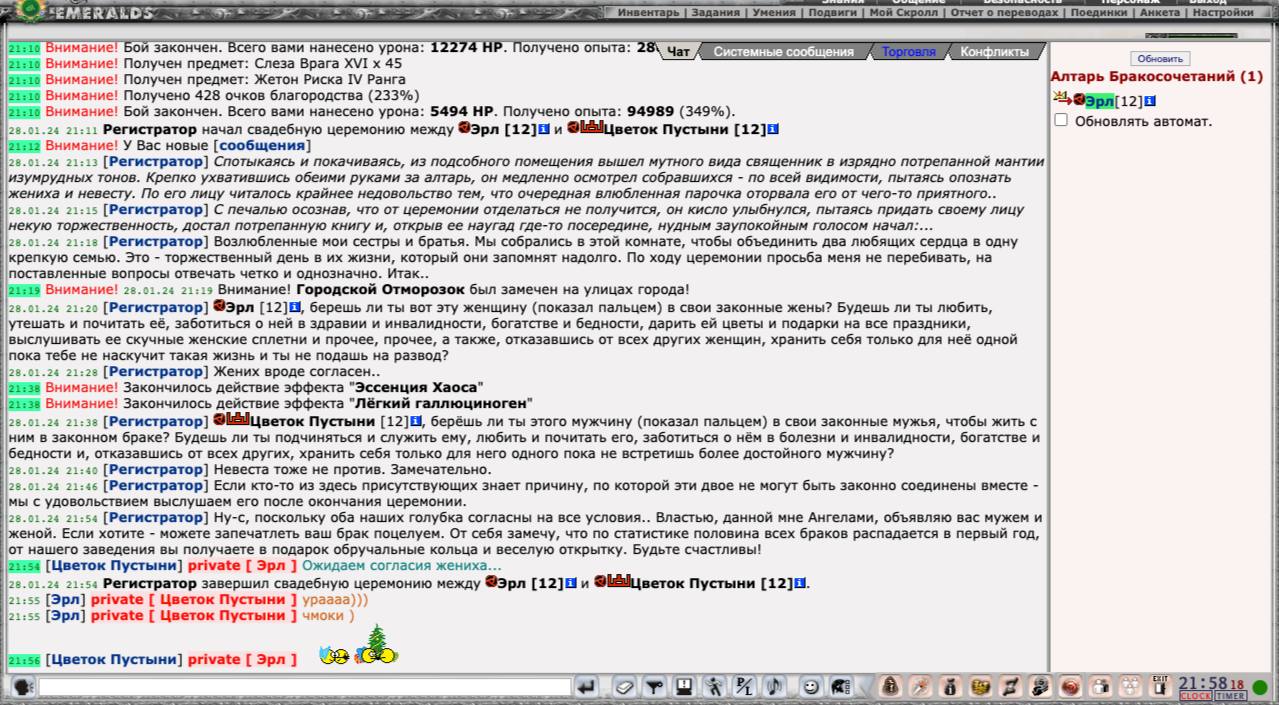Viewport: 1279px width, 705px height.
Task: Click 'private [ Эрл ]' in the 21:56 message
Action: tap(242, 659)
